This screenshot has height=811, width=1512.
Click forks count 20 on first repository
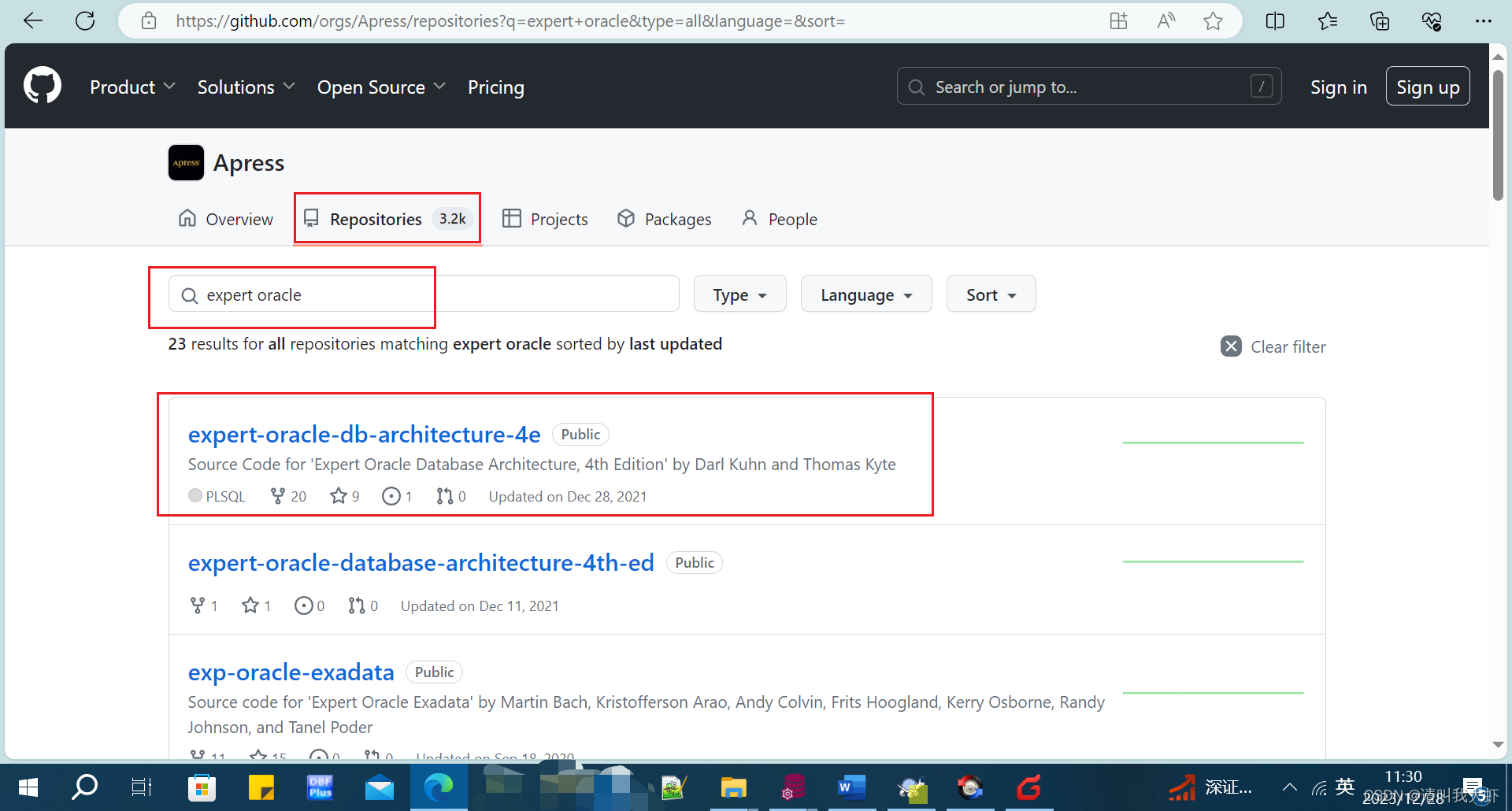coord(288,496)
